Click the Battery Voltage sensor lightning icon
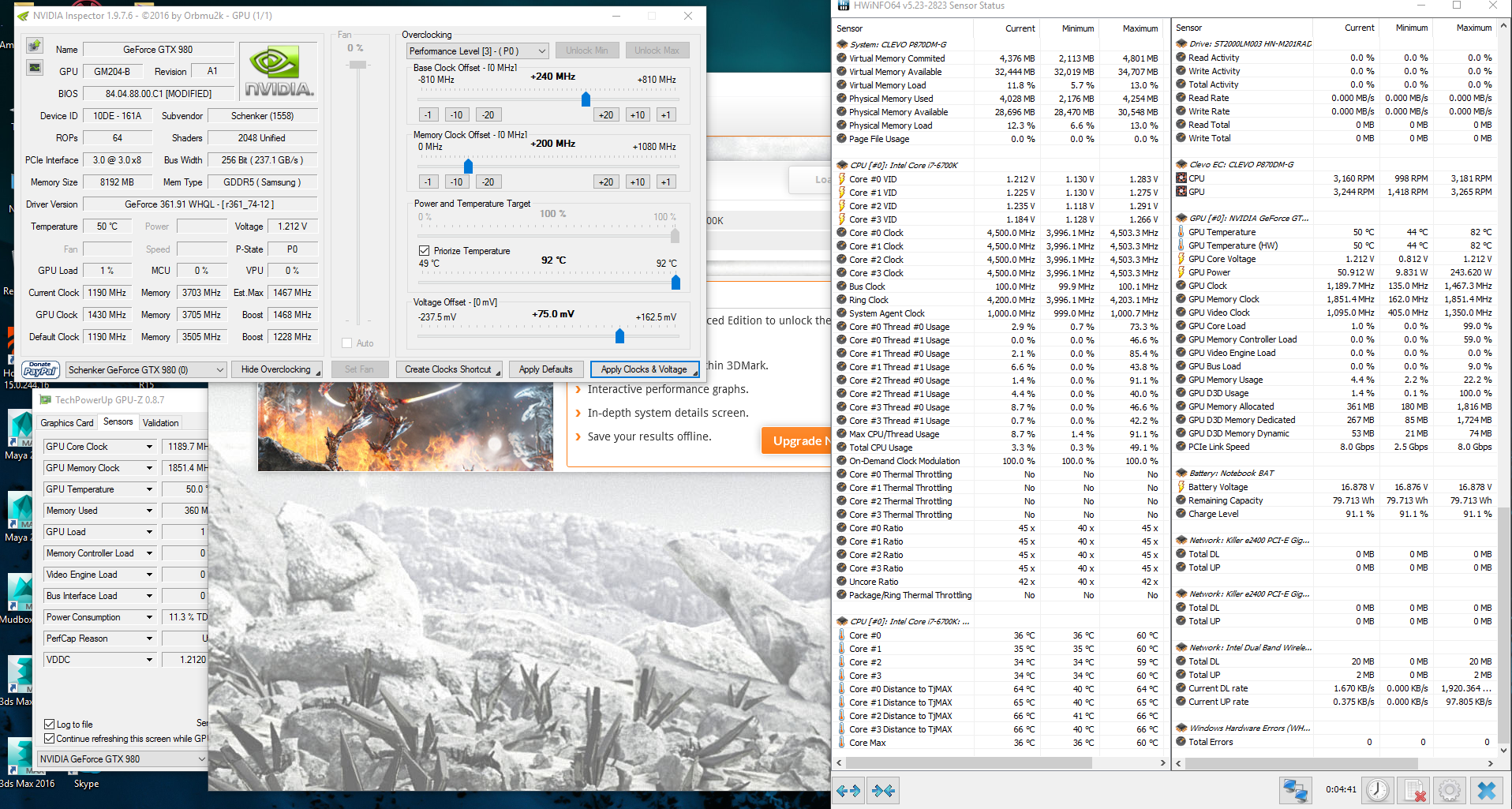1512x809 pixels. pyautogui.click(x=1181, y=487)
